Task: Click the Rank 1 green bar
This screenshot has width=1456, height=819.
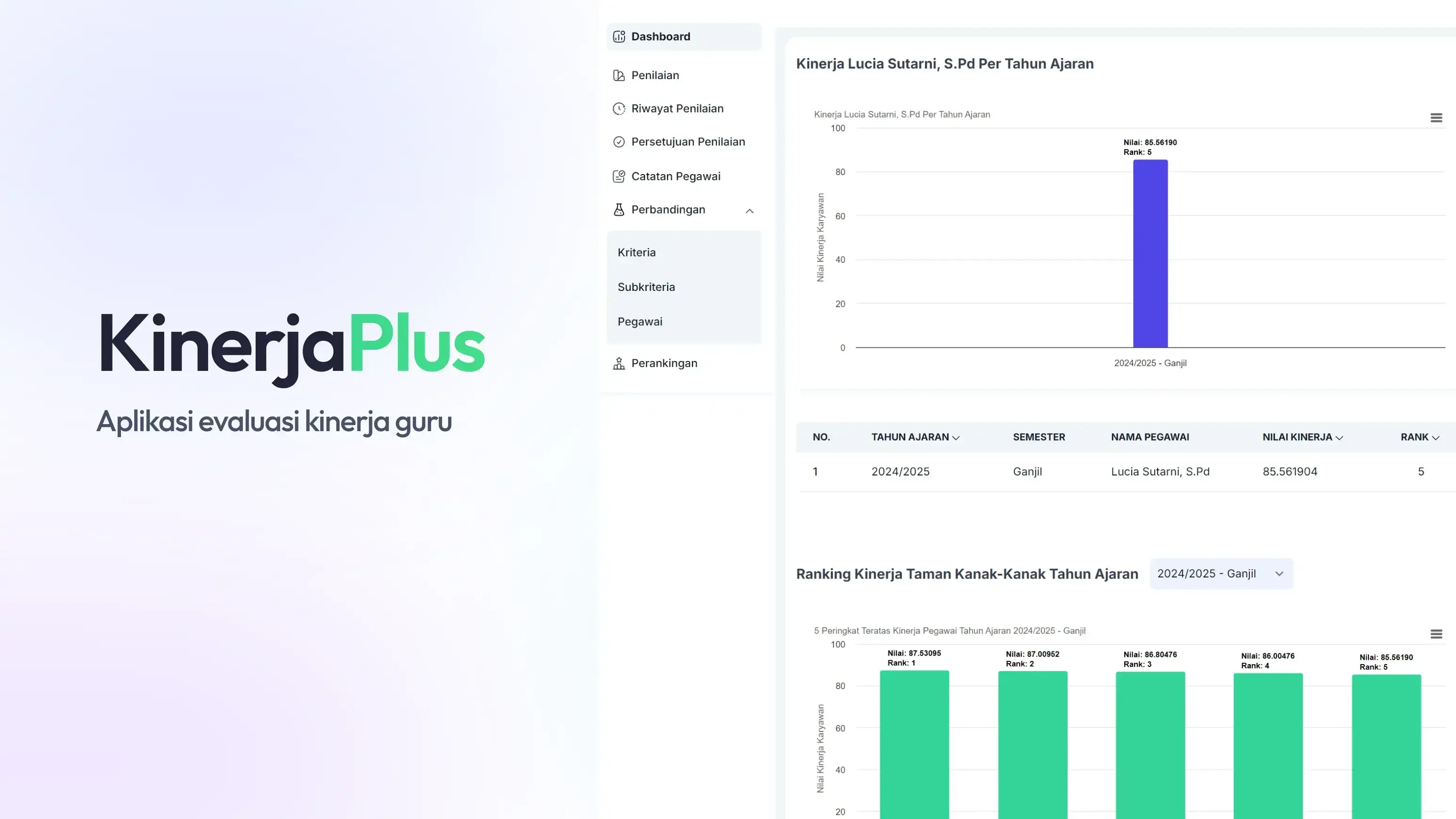Action: point(915,744)
